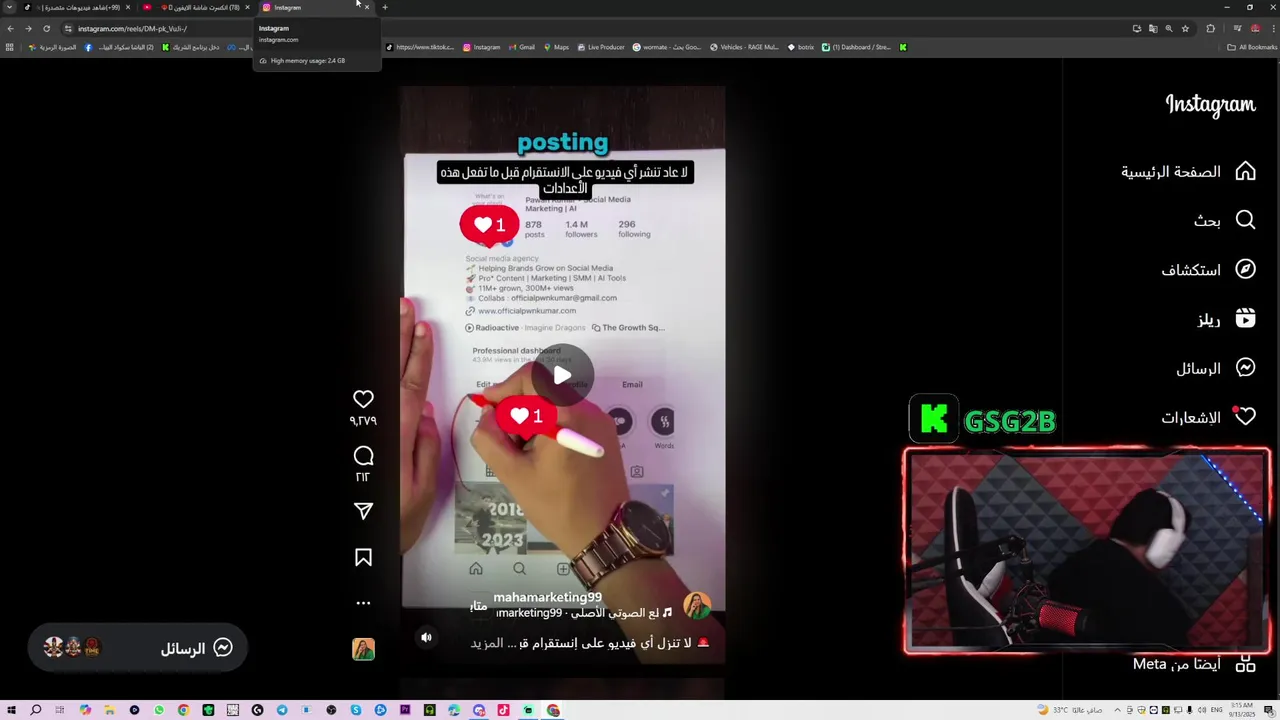
Task: Open the tab search dropdown arrow
Action: 10,7
